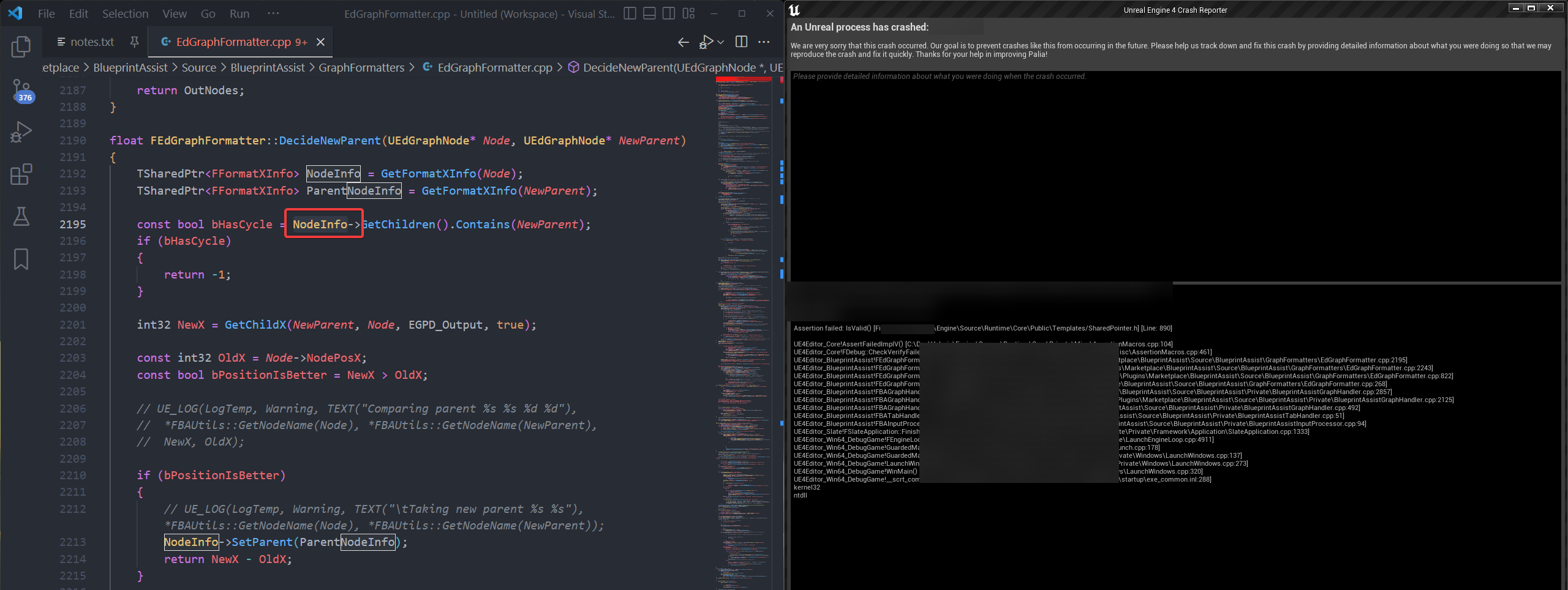Maximize the VS Code window
Viewport: 1568px width, 590px height.
click(742, 13)
